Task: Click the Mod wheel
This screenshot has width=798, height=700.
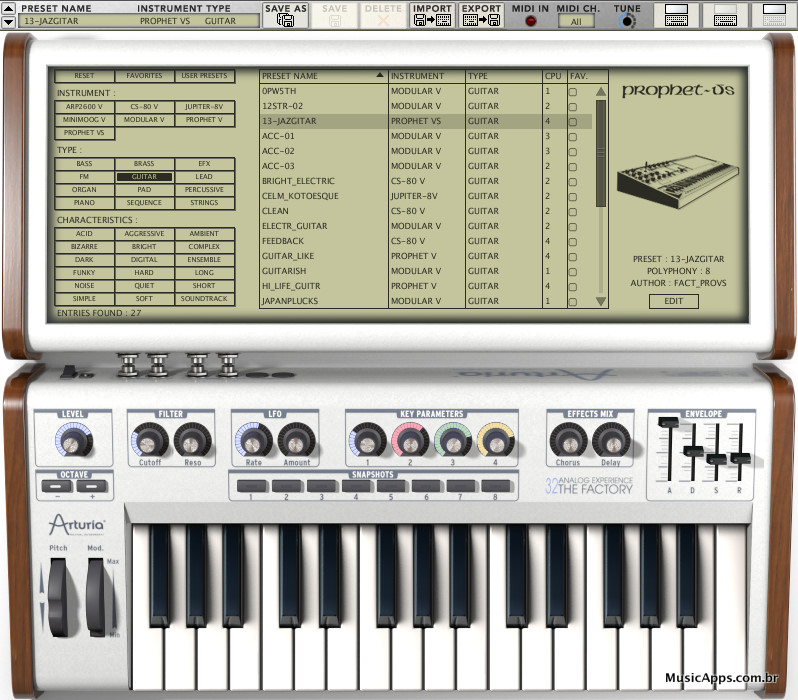Action: coord(97,598)
